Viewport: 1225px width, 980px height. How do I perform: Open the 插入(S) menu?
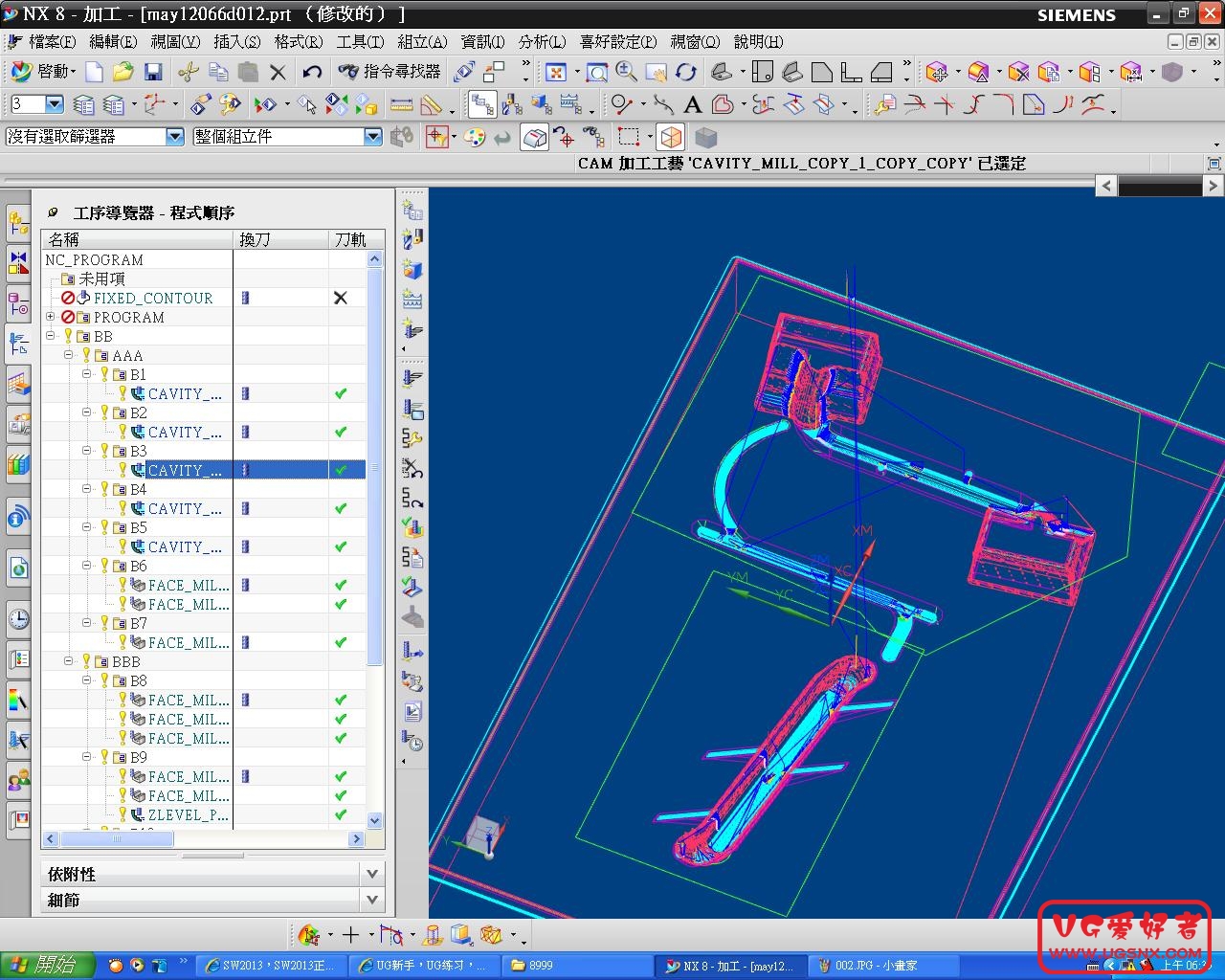pos(236,42)
